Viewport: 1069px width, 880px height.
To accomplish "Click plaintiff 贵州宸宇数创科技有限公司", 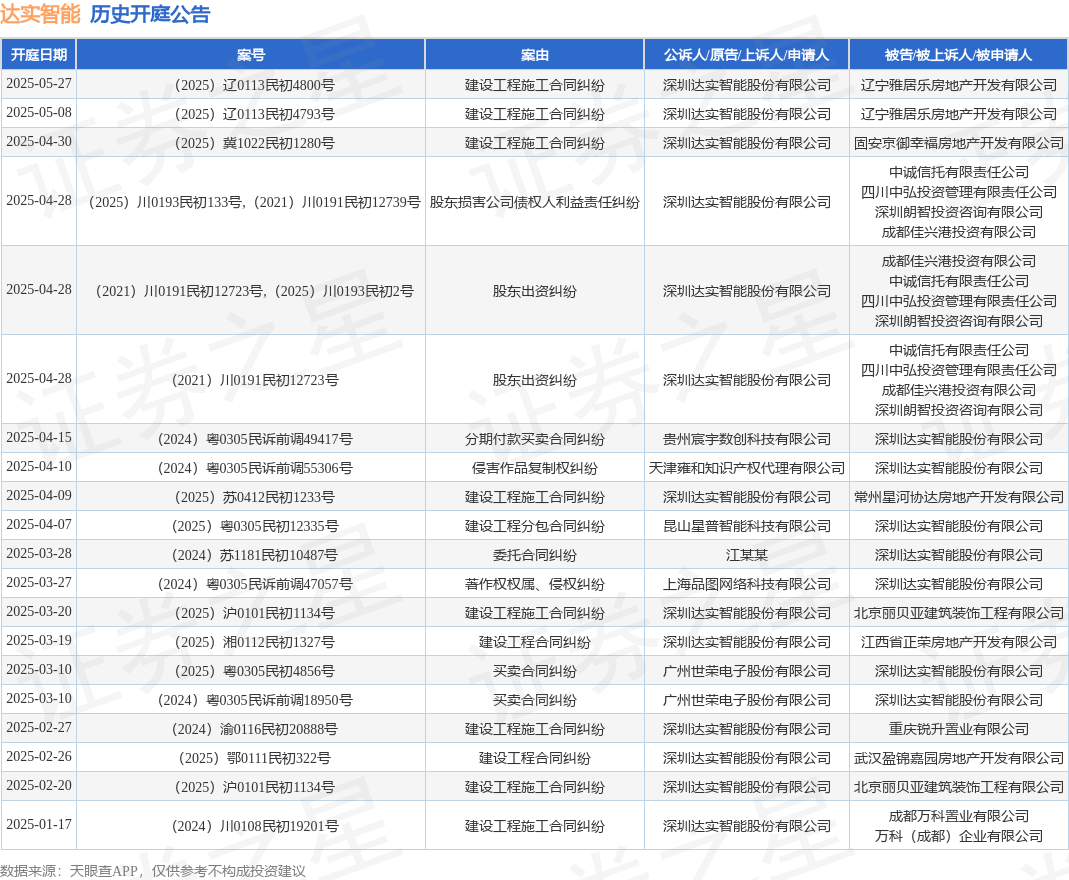I will [x=747, y=440].
